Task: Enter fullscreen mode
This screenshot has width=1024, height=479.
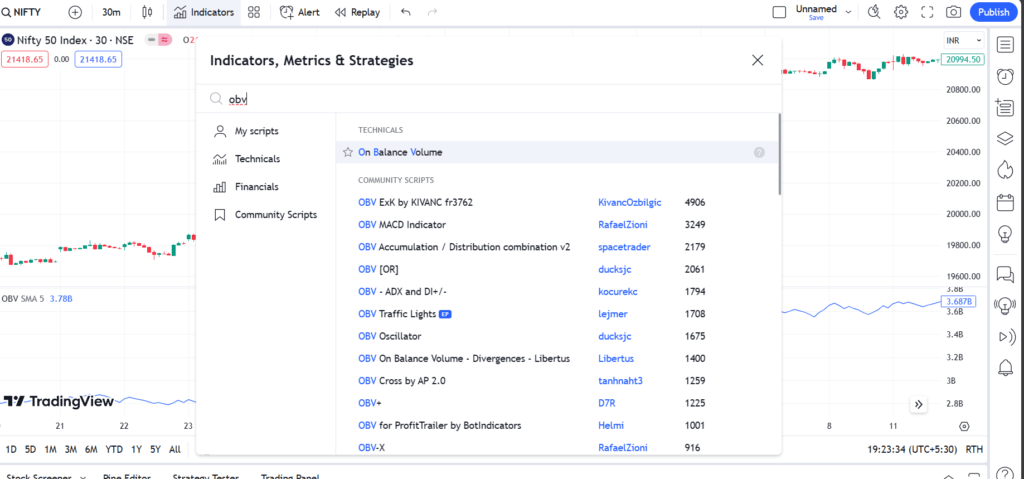Action: pos(927,12)
